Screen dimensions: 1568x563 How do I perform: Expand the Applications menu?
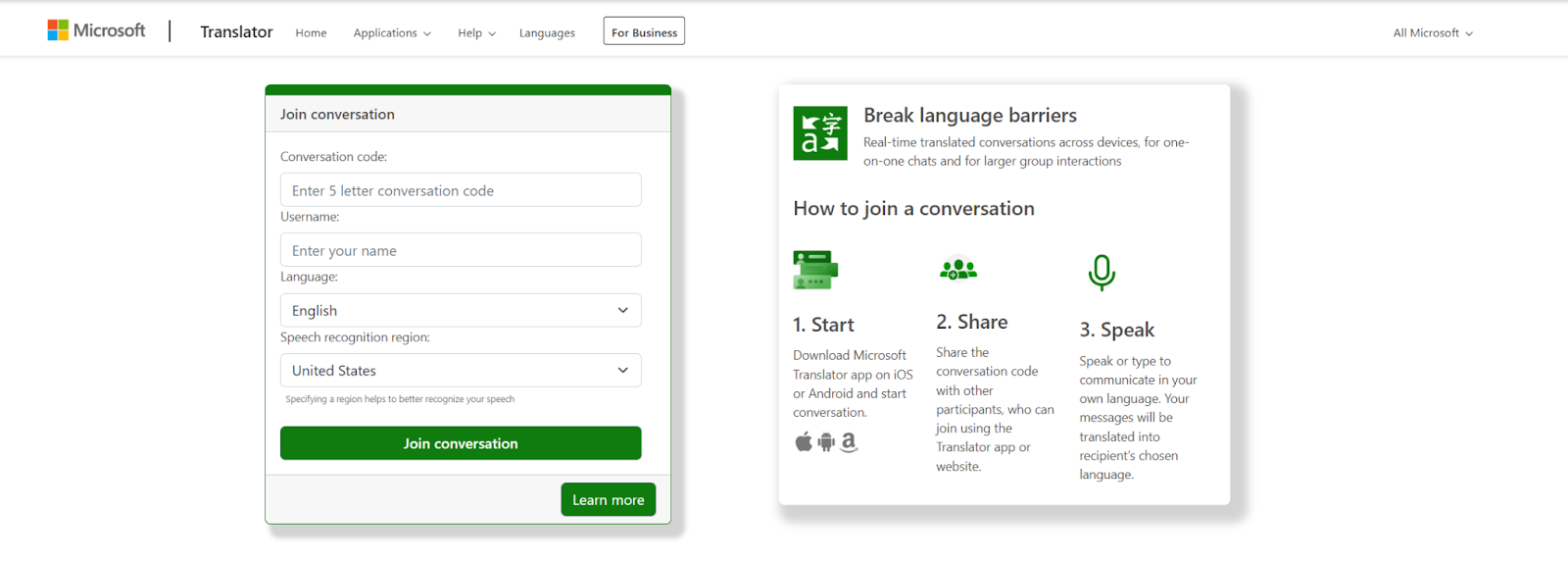392,33
